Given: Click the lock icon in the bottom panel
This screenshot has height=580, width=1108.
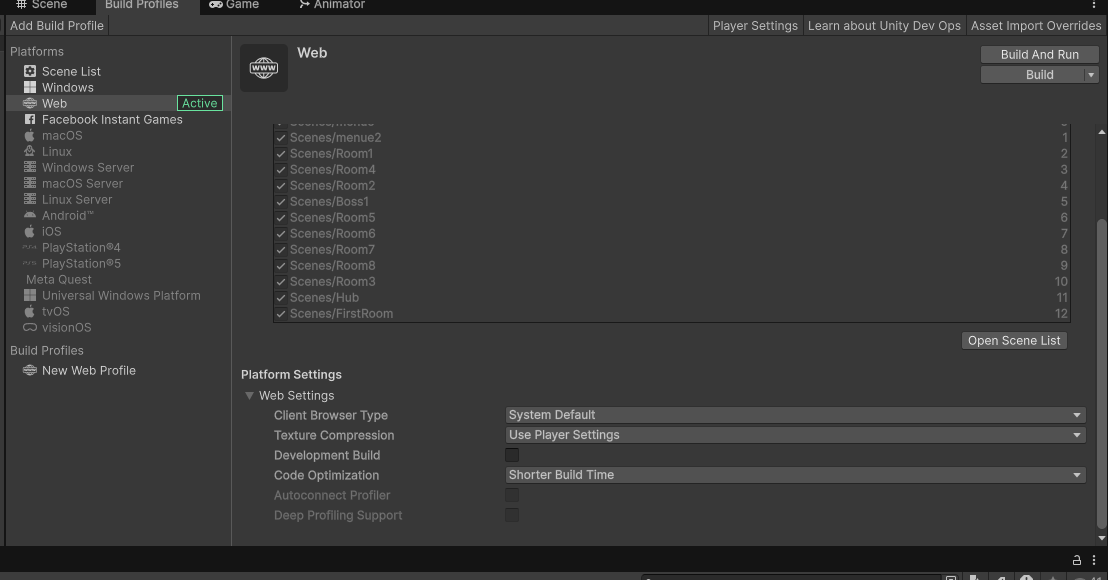Looking at the screenshot, I should point(1077,560).
